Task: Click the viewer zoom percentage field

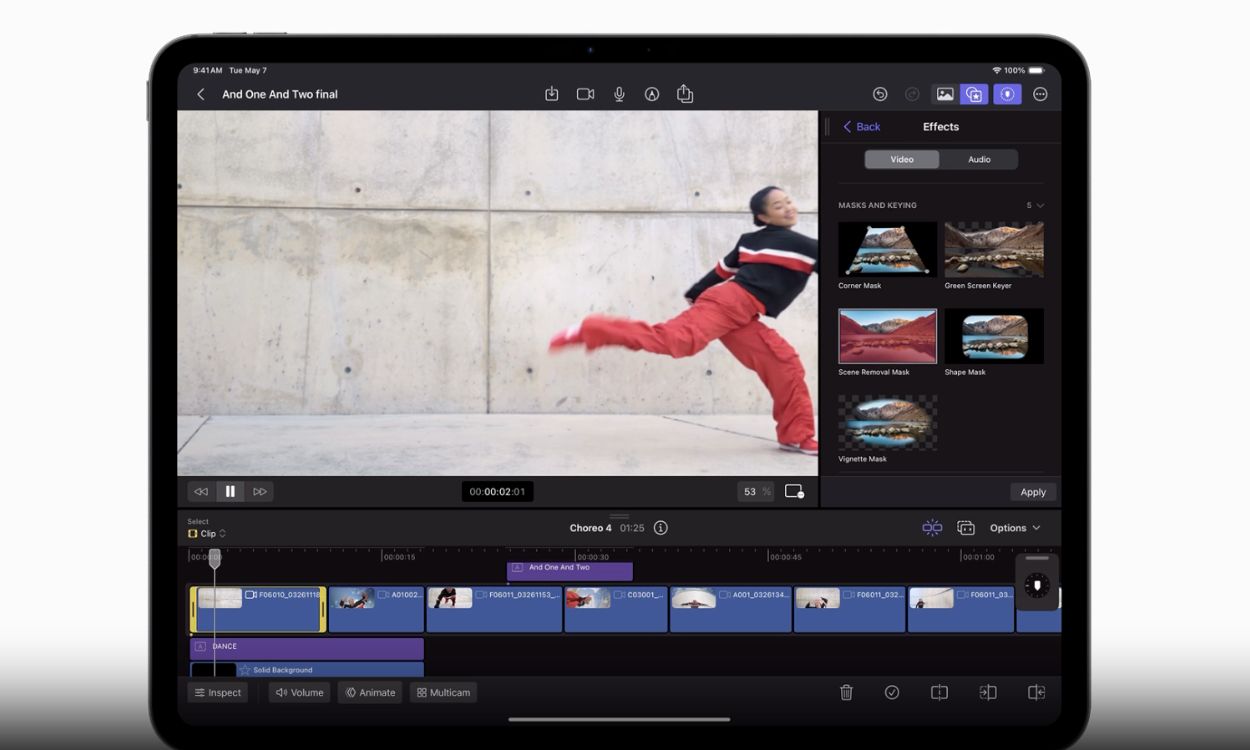Action: pyautogui.click(x=755, y=491)
